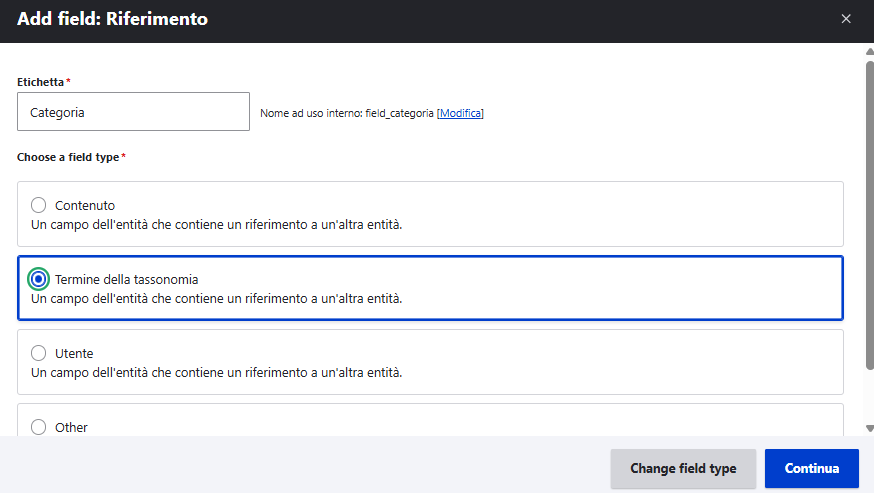
Task: Select the Termine della tassonomia radio button
Action: [39, 279]
